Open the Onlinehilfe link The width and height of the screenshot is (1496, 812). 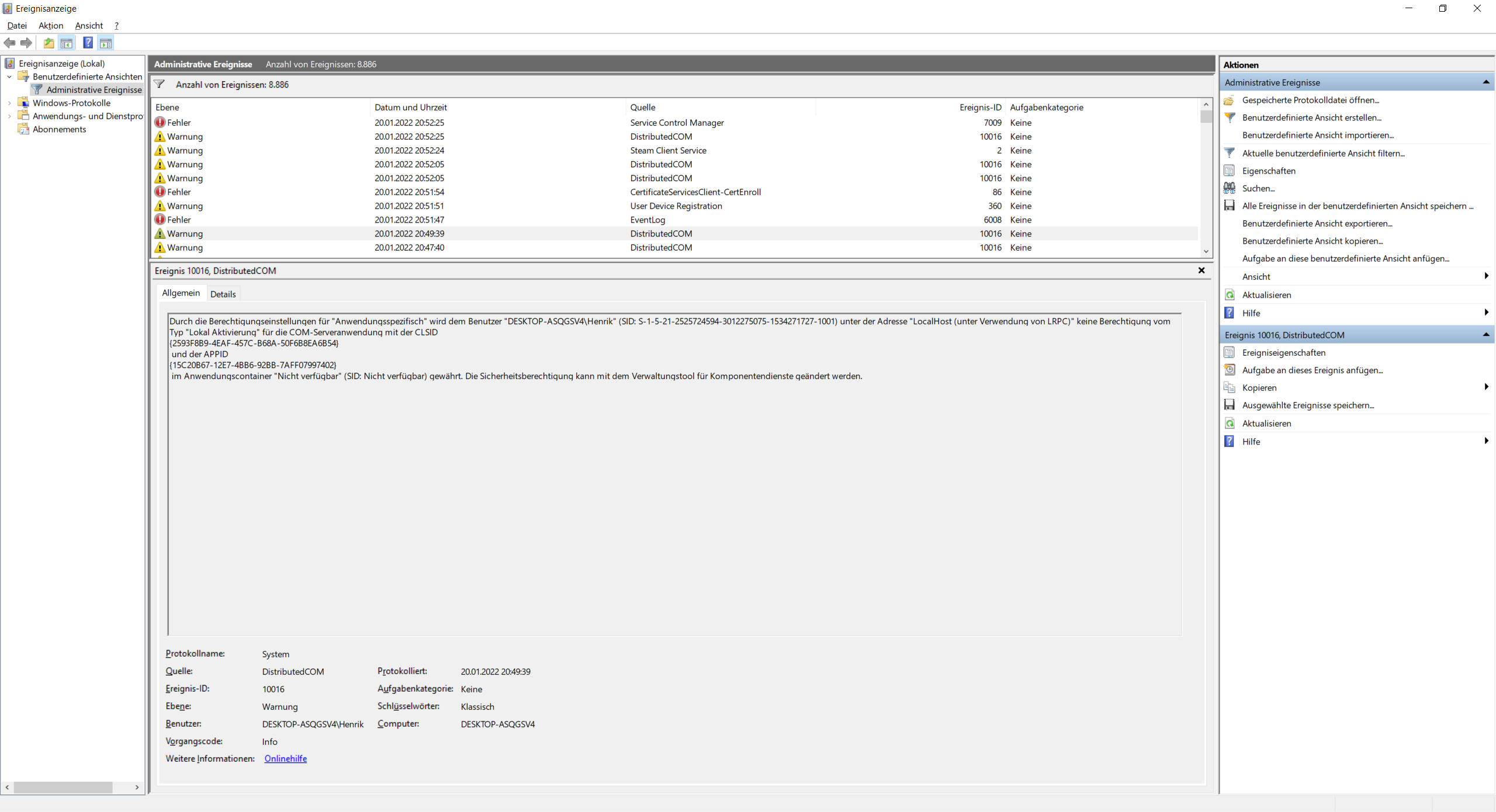click(285, 758)
